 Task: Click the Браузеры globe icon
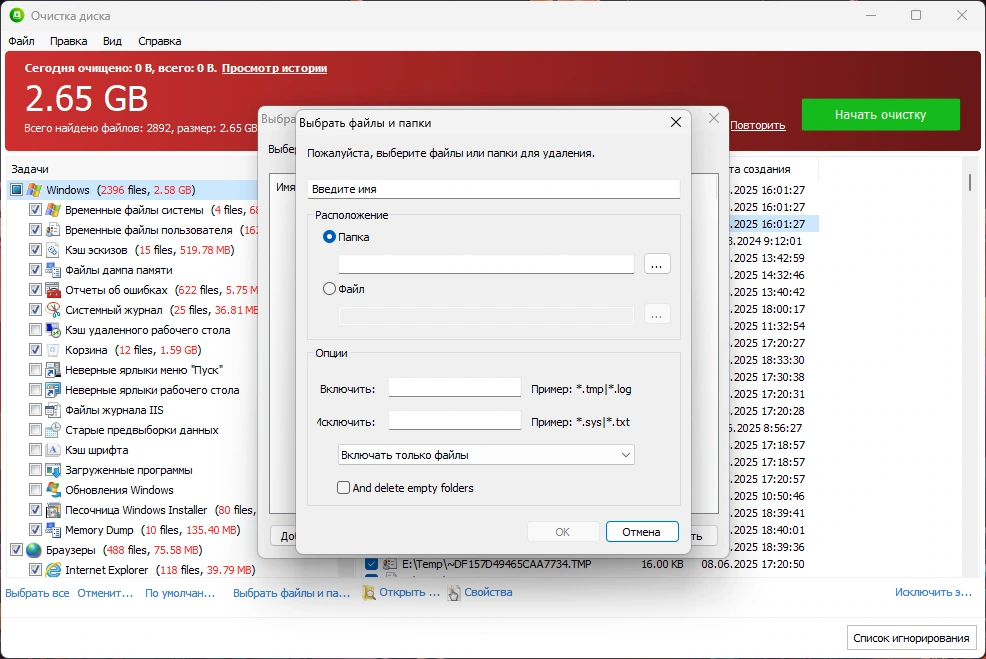tap(34, 550)
